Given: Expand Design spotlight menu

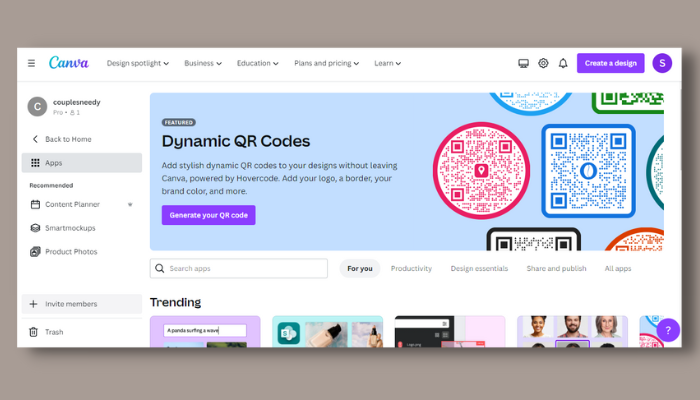Looking at the screenshot, I should point(138,63).
